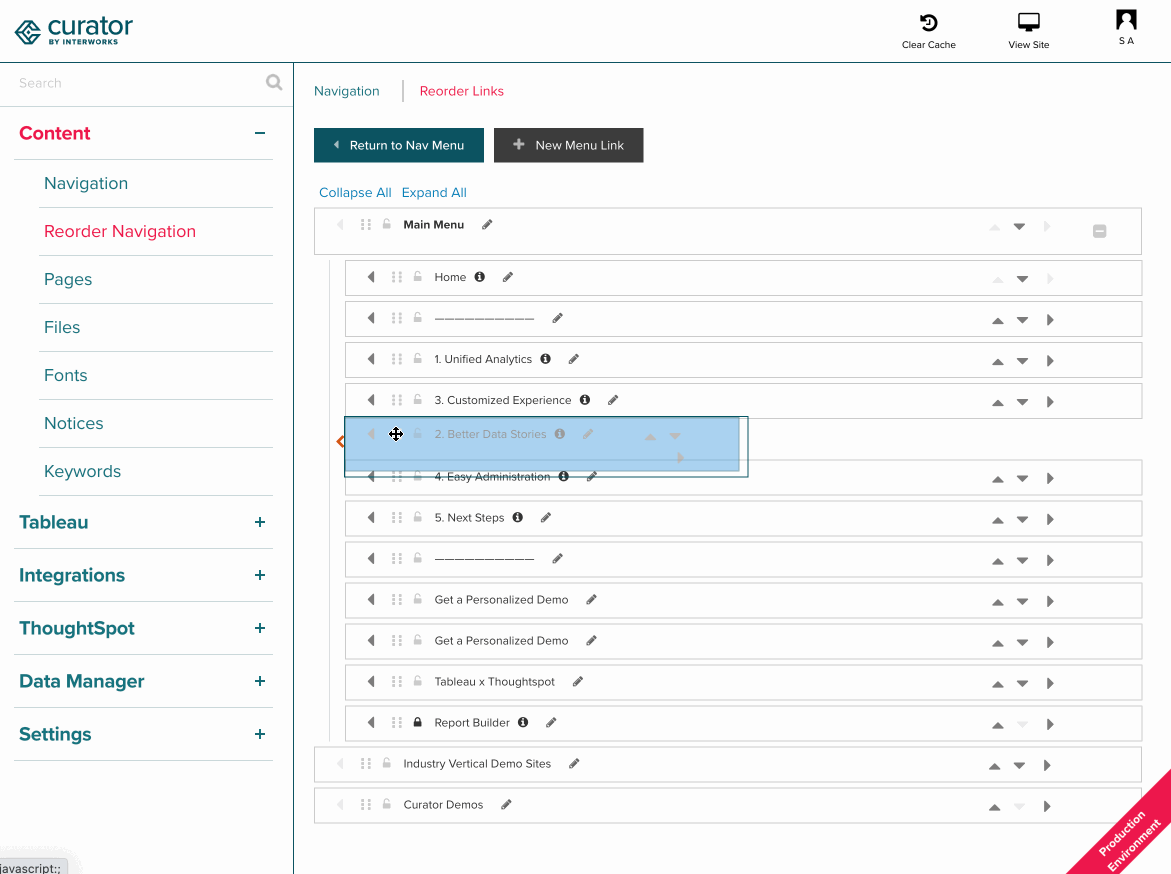Toggle the lock on Main Menu

386,224
